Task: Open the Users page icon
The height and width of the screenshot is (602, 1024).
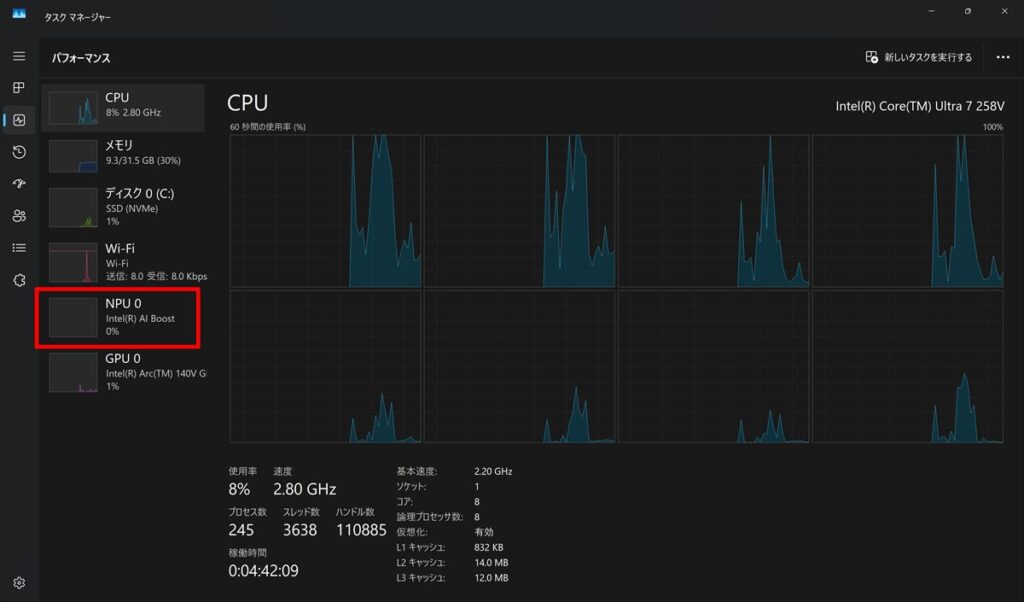Action: pyautogui.click(x=19, y=216)
